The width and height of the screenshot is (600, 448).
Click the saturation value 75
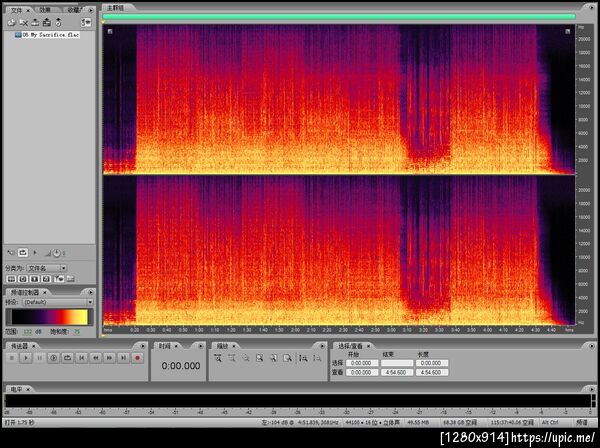[x=77, y=332]
